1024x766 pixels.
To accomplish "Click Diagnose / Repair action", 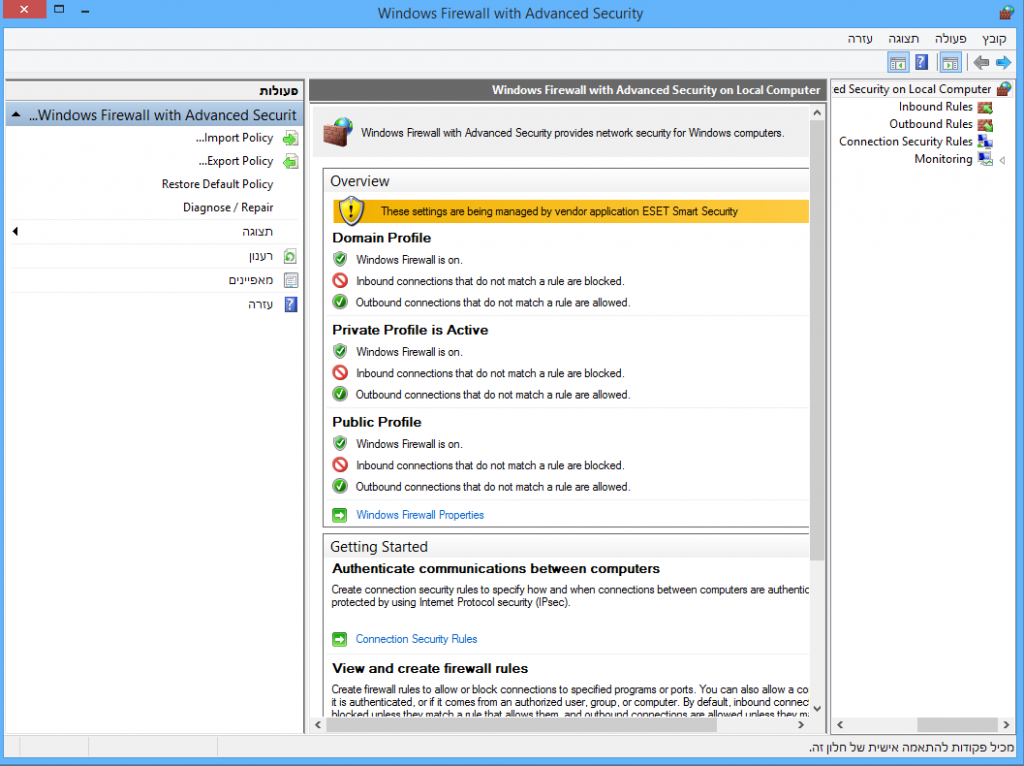I will coord(228,208).
